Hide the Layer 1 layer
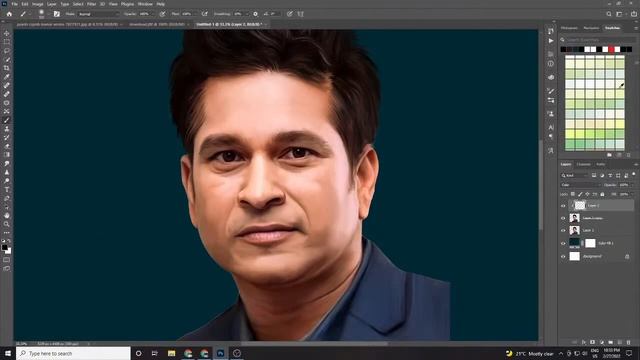This screenshot has height=360, width=640. 563,231
